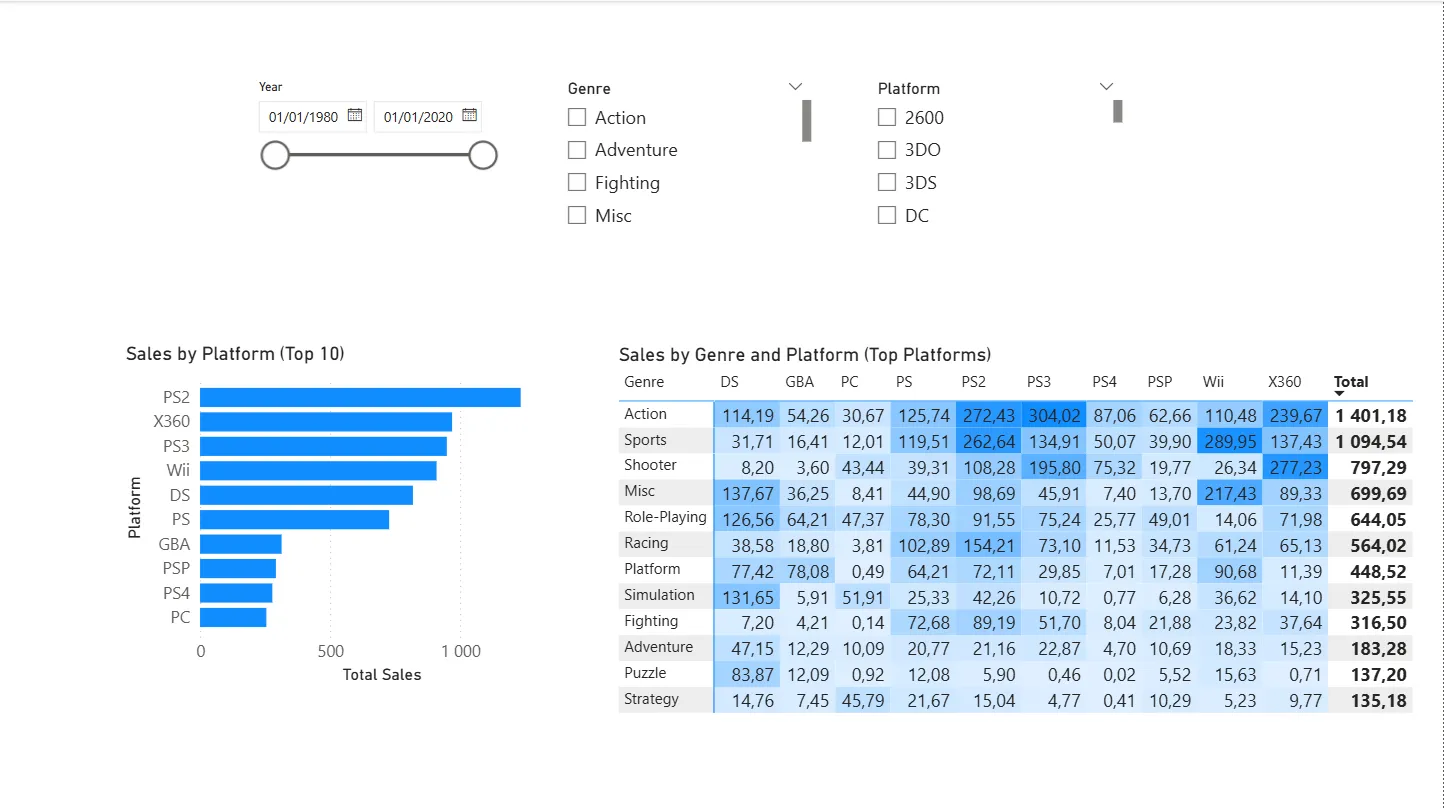1444x809 pixels.
Task: Click the 217,43 Misc Wii cell
Action: click(1229, 493)
